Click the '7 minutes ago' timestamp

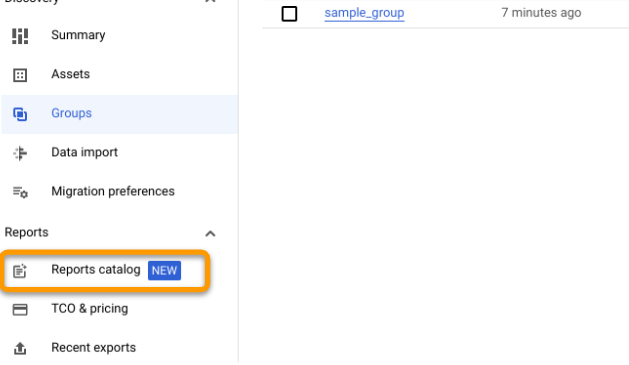pos(541,13)
